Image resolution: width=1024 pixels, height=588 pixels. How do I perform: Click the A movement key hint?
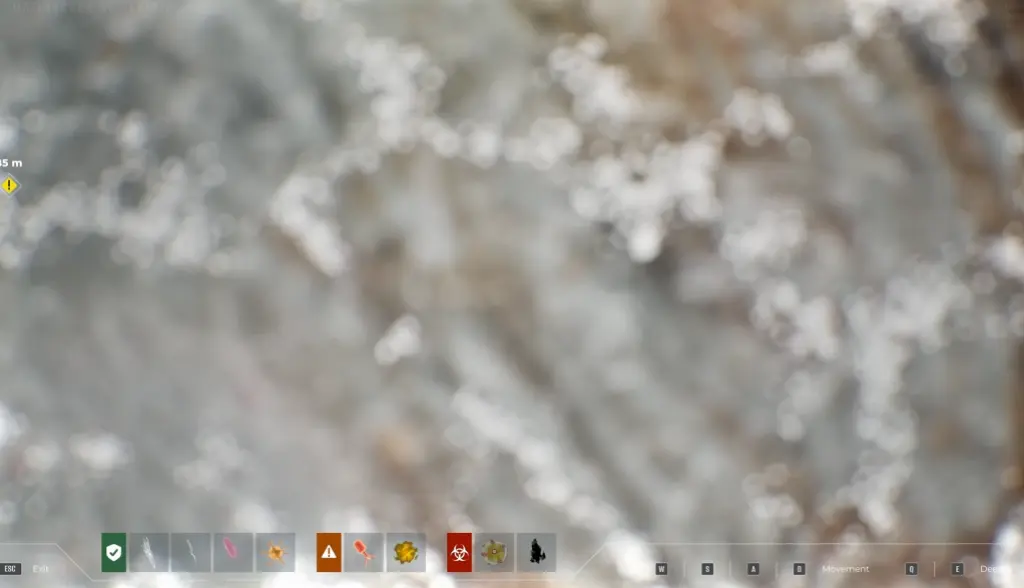coord(753,569)
